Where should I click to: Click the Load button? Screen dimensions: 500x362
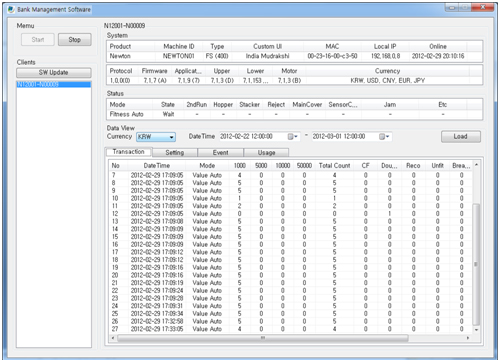460,137
